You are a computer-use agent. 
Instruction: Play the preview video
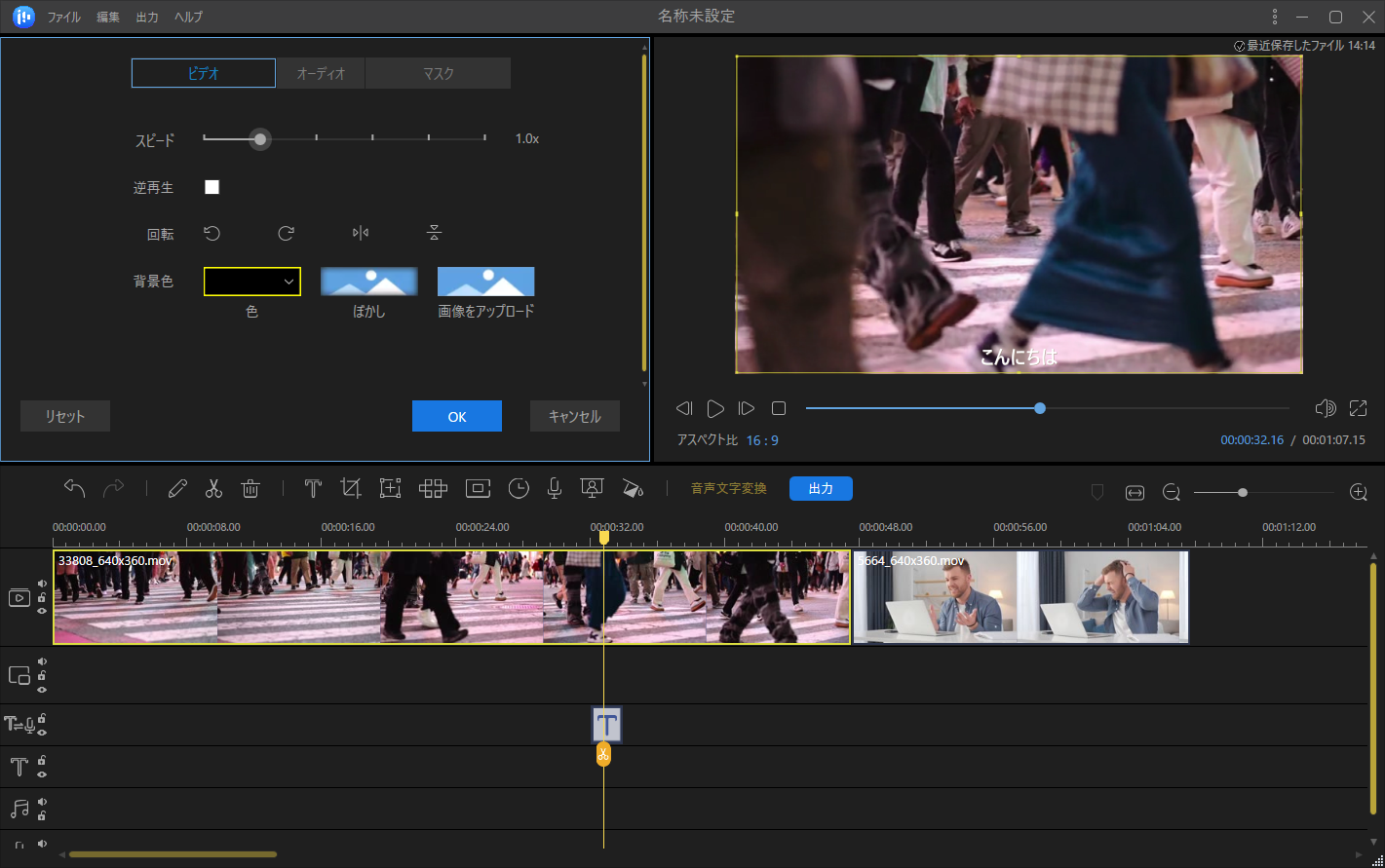tap(715, 408)
